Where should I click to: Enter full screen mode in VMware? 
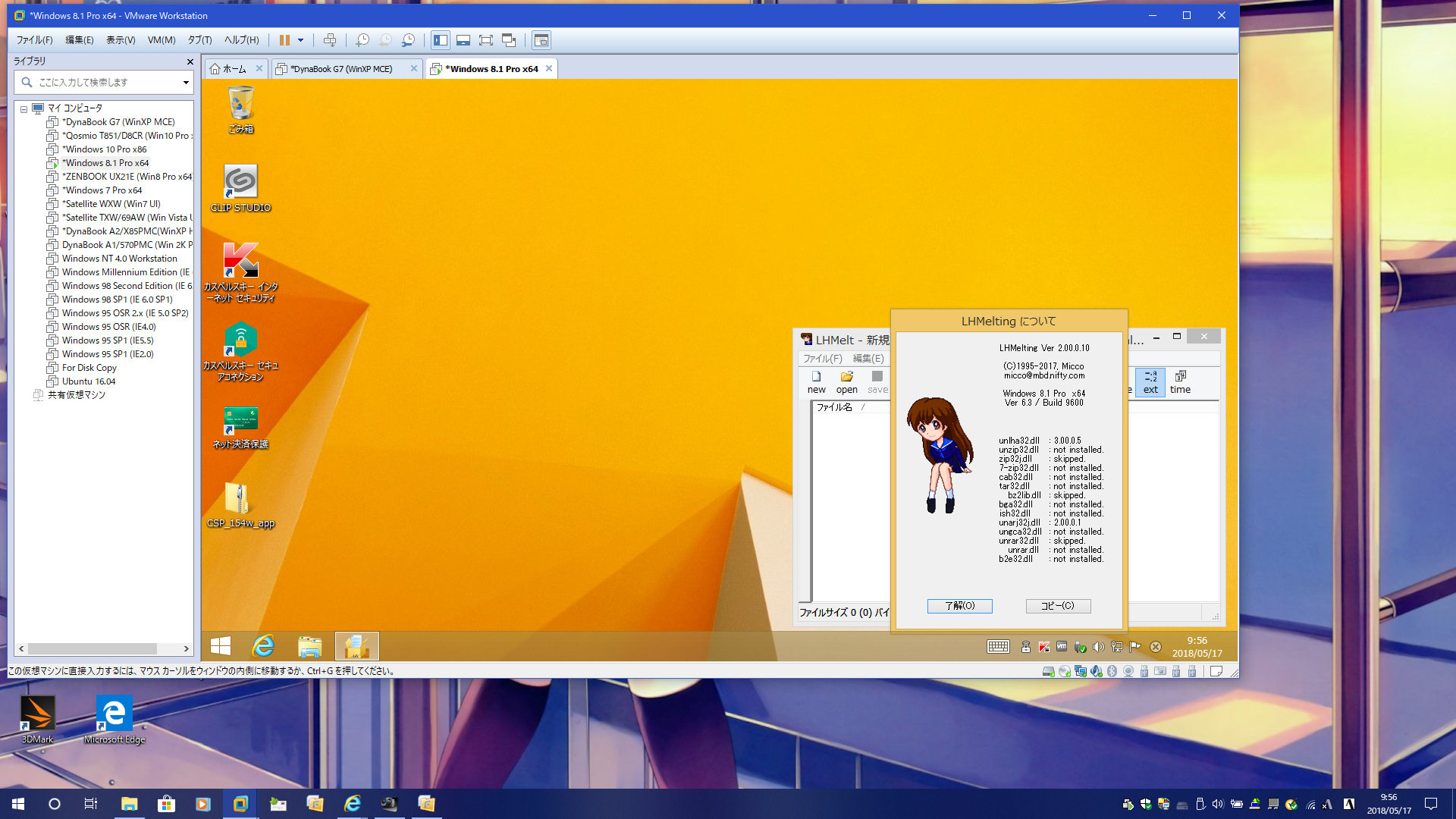click(486, 40)
